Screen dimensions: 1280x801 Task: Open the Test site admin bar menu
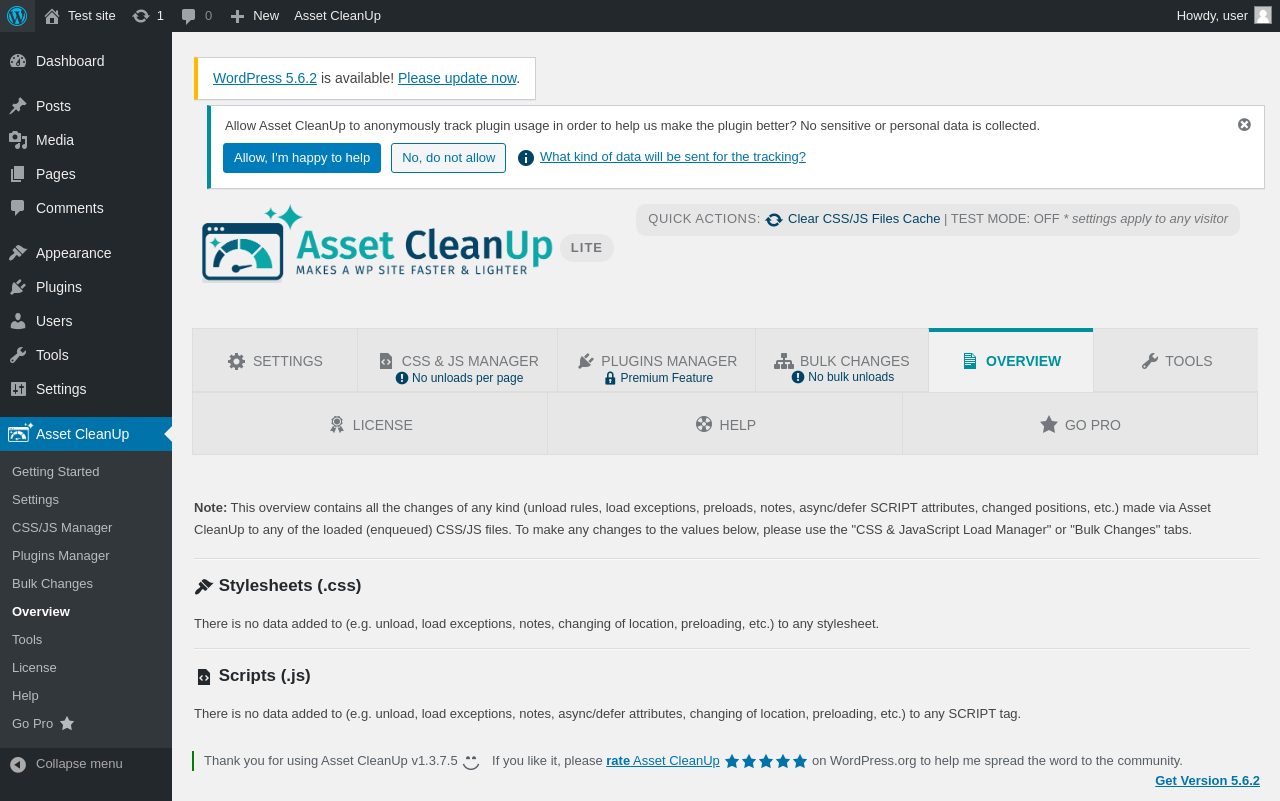click(x=80, y=16)
